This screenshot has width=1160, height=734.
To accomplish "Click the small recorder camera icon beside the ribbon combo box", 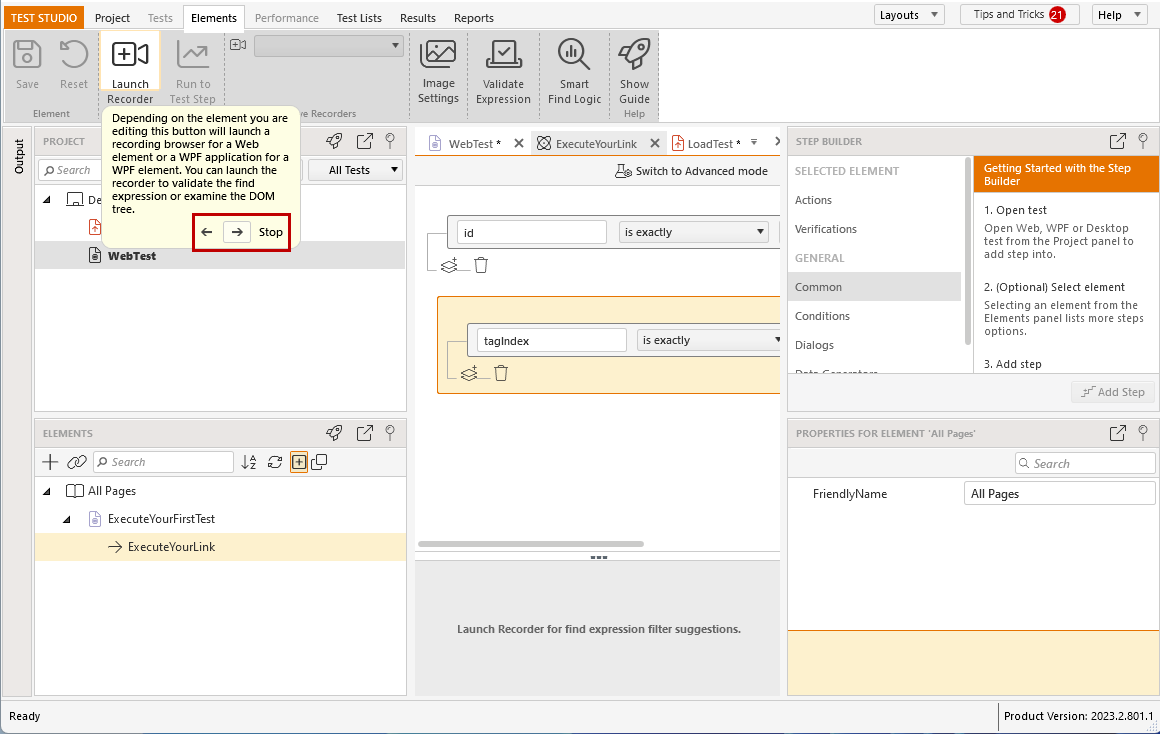I will pyautogui.click(x=238, y=45).
